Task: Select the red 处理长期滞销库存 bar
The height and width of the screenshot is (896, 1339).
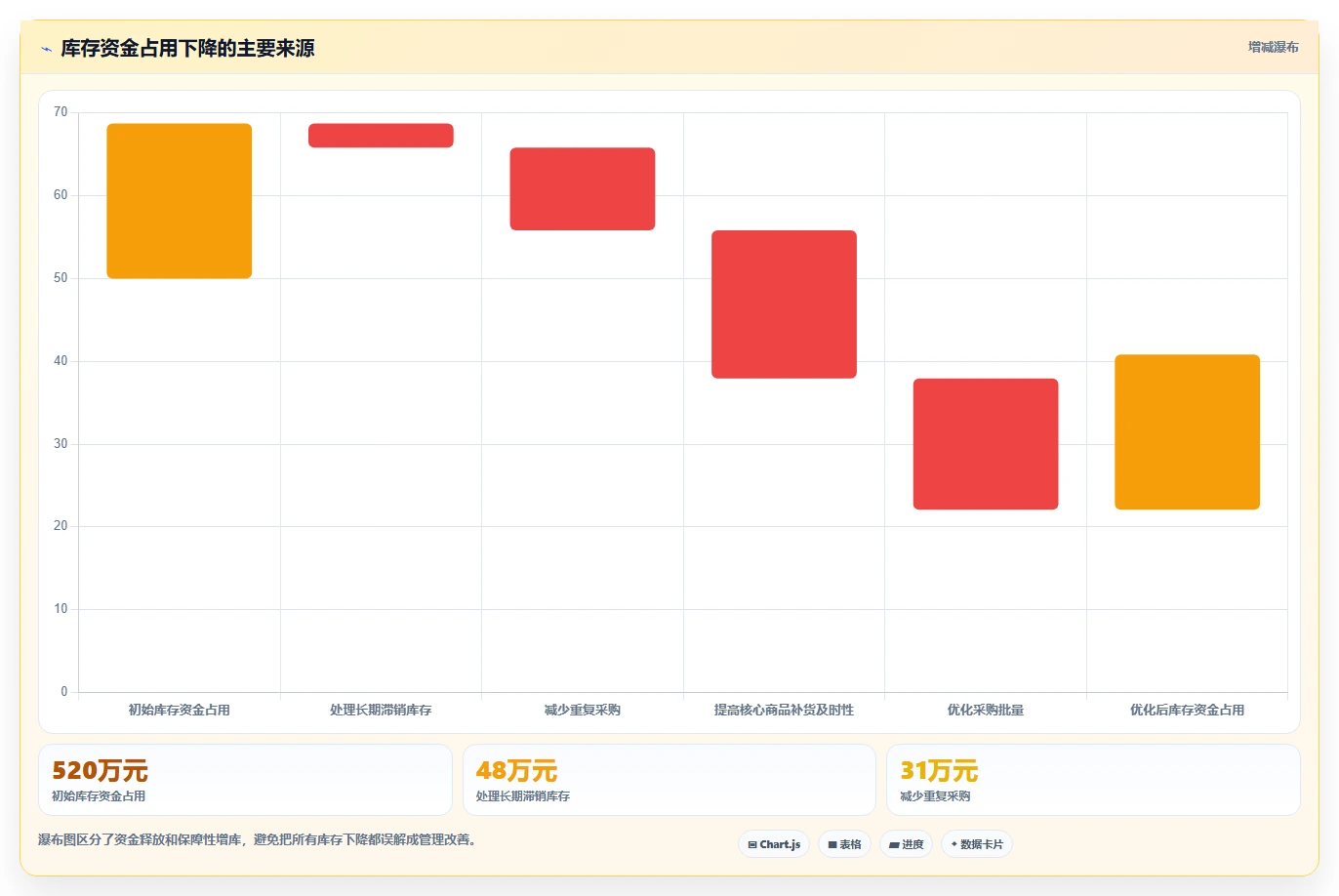Action: pos(381,136)
